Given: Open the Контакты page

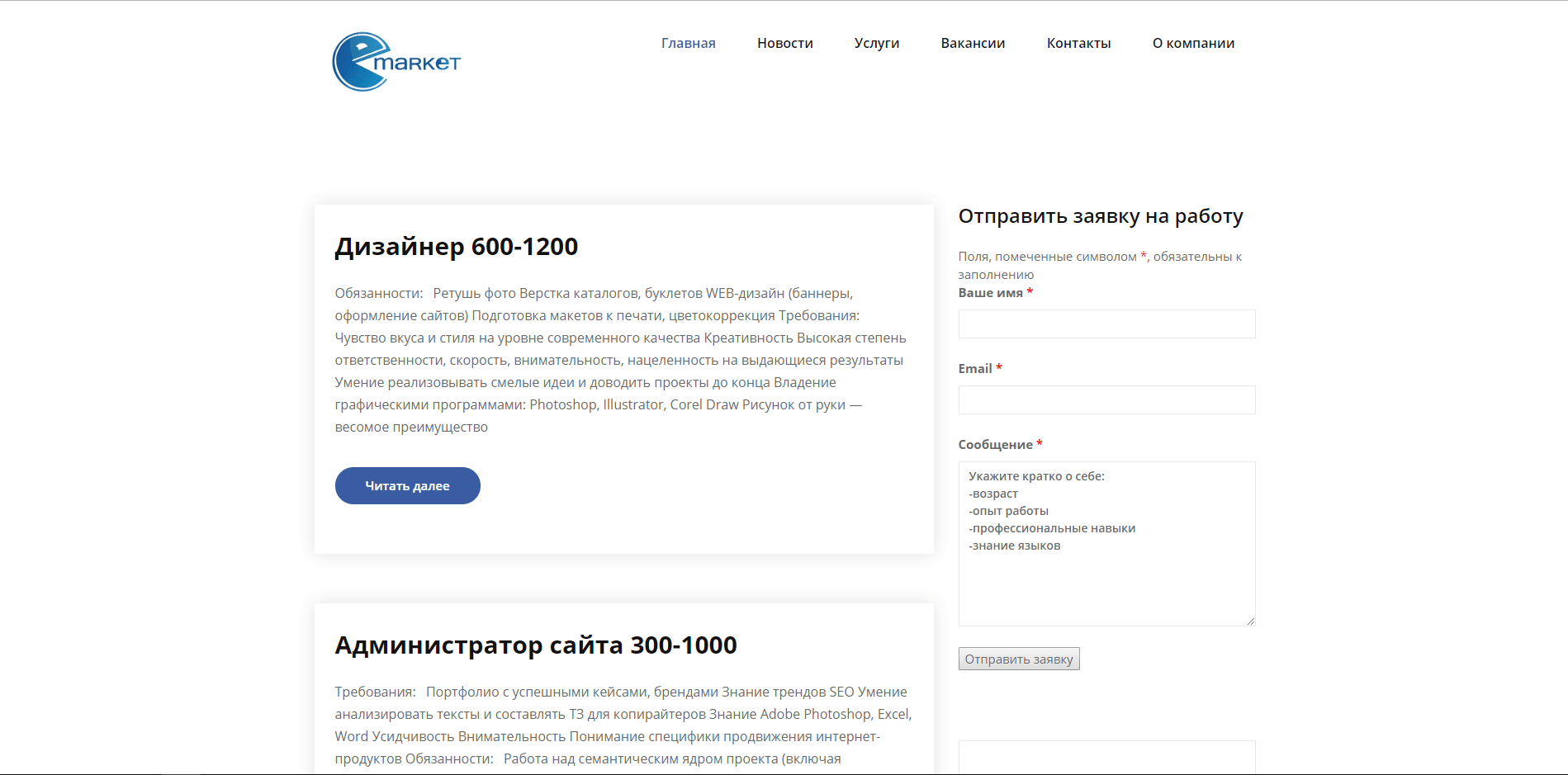Looking at the screenshot, I should [1079, 43].
